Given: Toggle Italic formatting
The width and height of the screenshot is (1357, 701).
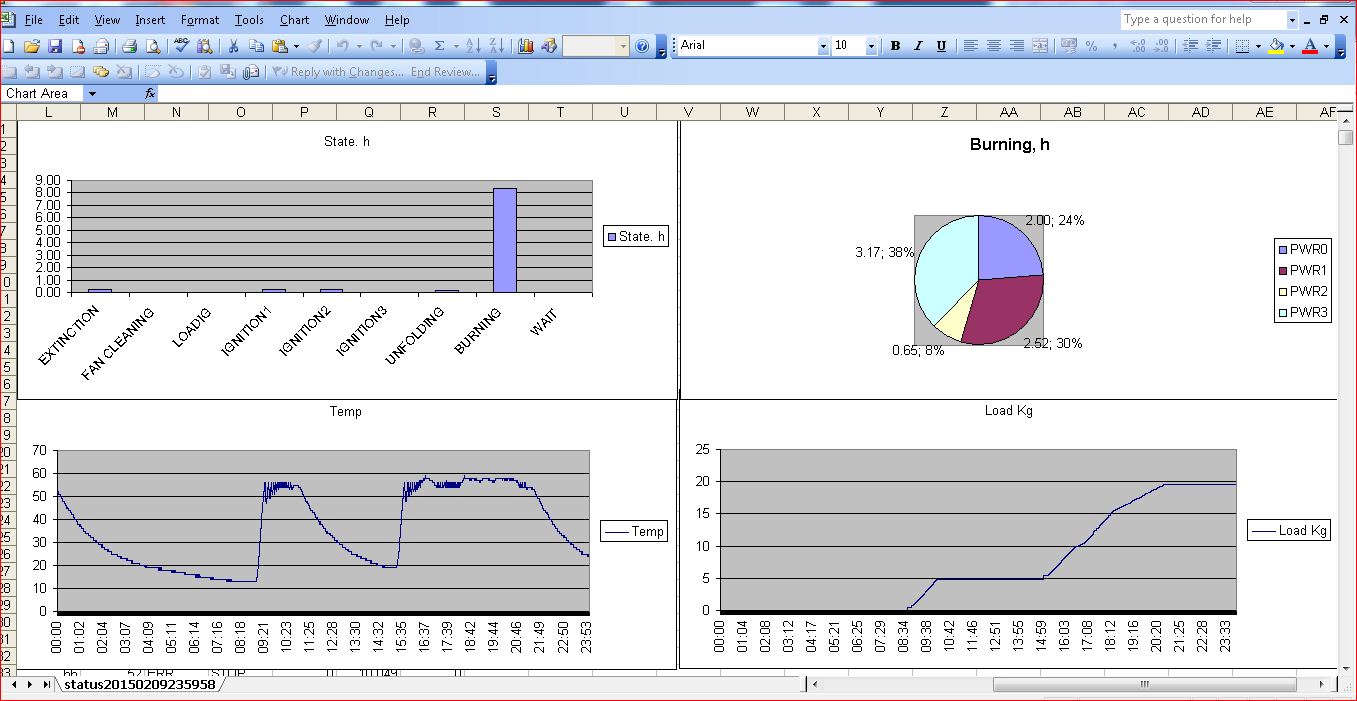Looking at the screenshot, I should click(x=918, y=46).
